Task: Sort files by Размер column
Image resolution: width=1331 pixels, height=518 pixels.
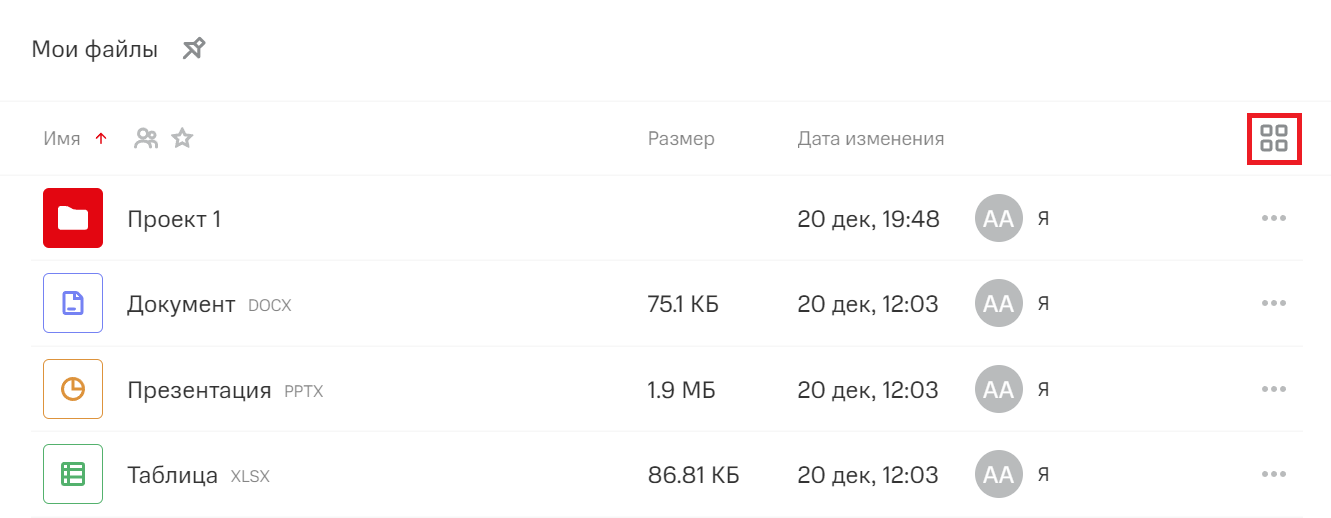Action: point(681,139)
